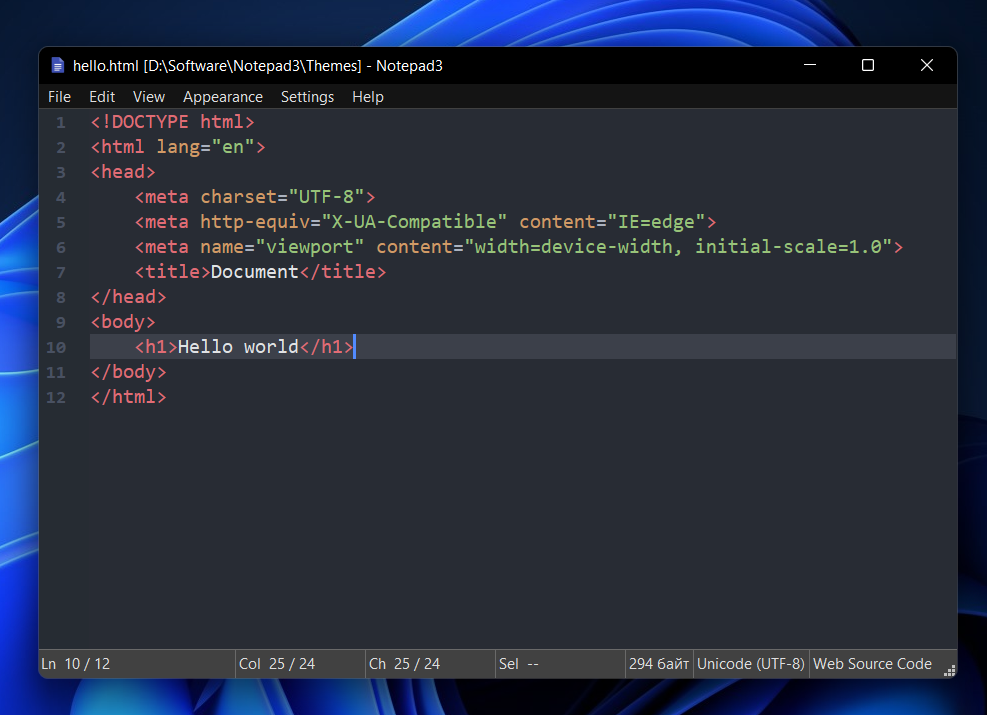Maximize the Notepad3 window
The height and width of the screenshot is (715, 987).
tap(868, 65)
